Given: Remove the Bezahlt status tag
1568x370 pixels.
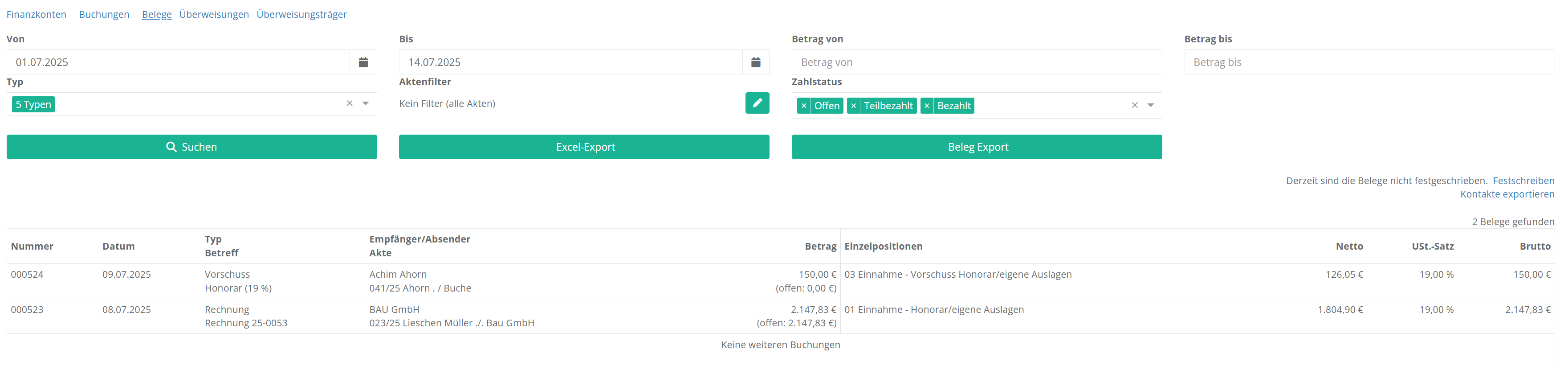Looking at the screenshot, I should coord(926,106).
